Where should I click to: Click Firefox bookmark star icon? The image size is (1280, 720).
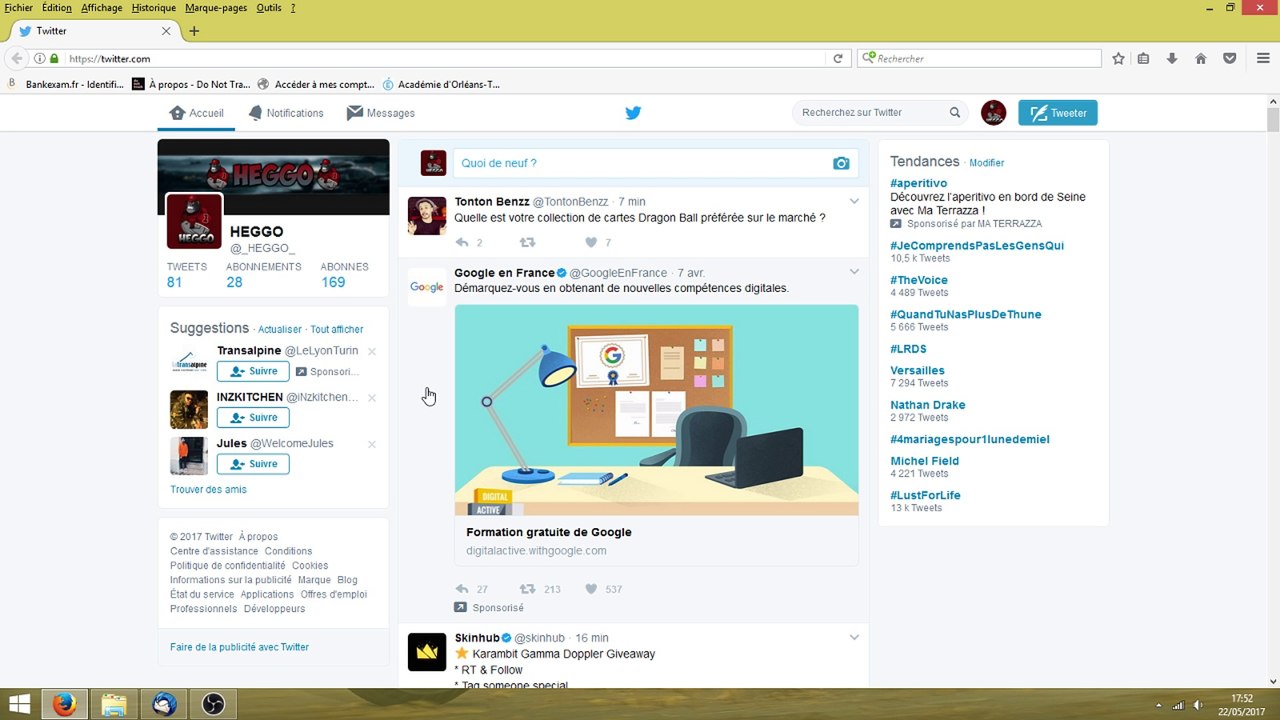(x=1119, y=59)
